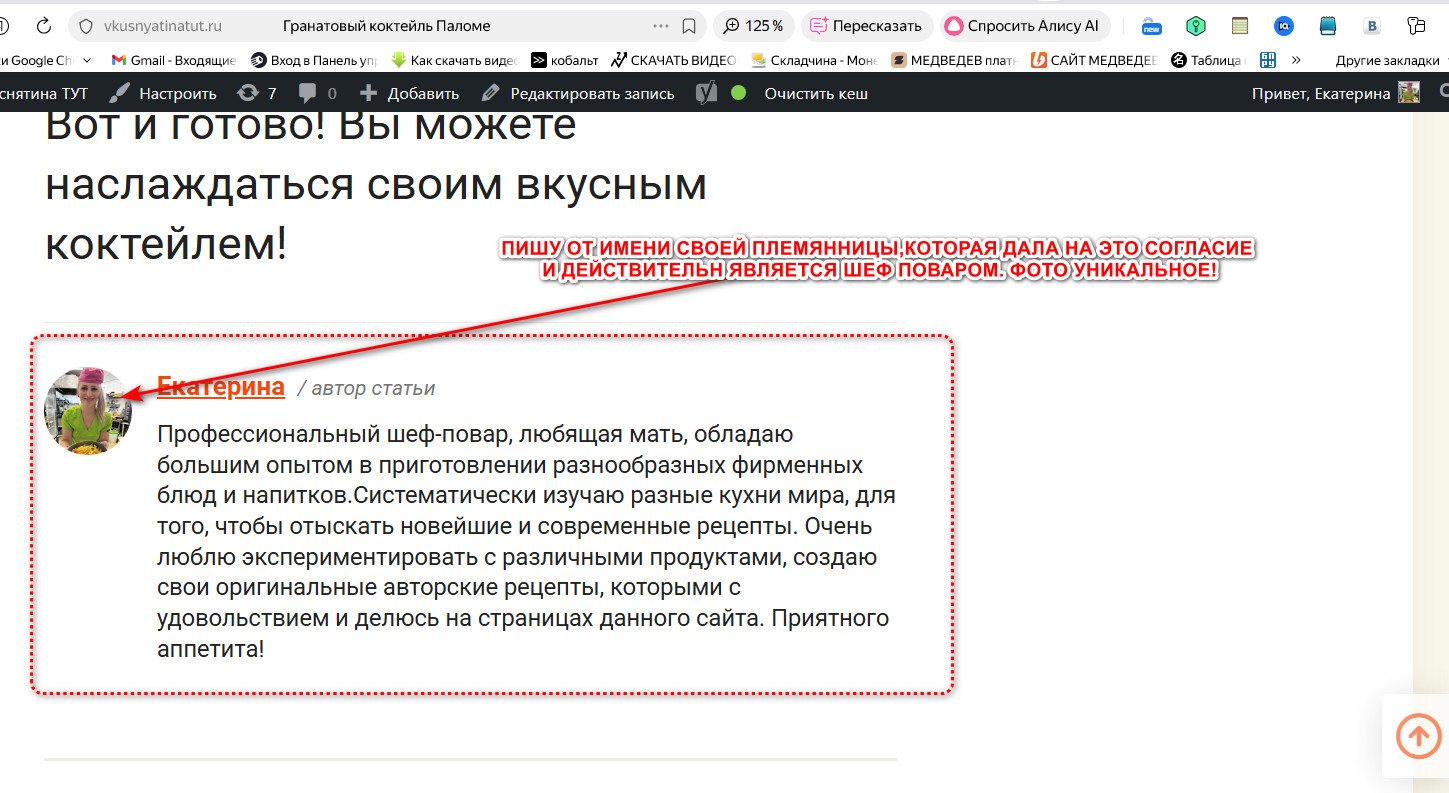
Task: Click the user avatar in the admin bar
Action: [x=1409, y=93]
